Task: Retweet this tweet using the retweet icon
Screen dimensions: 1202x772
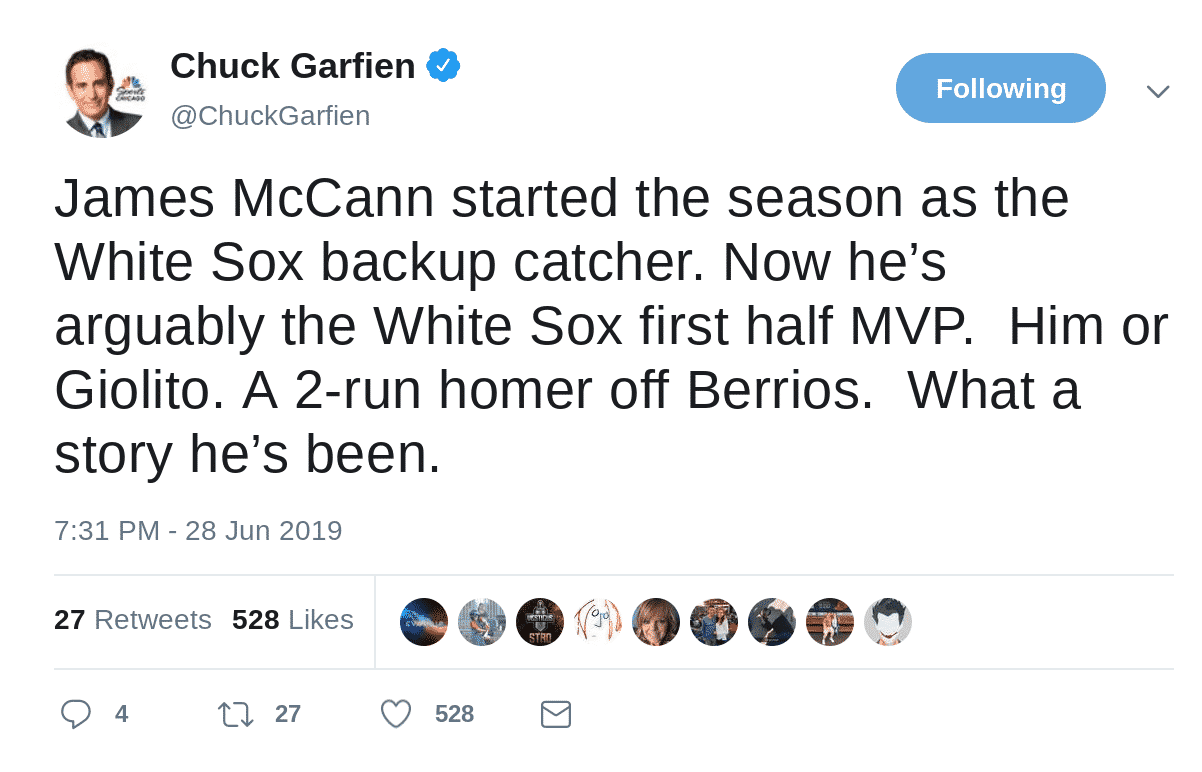Action: coord(236,714)
